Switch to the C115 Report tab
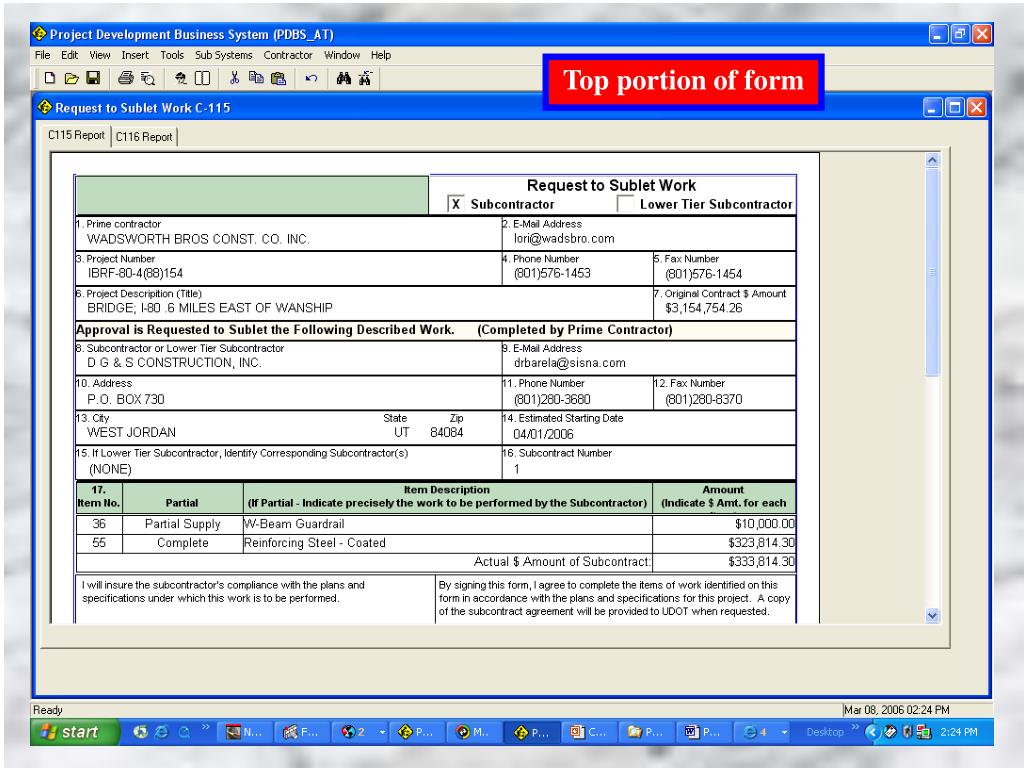 76,135
